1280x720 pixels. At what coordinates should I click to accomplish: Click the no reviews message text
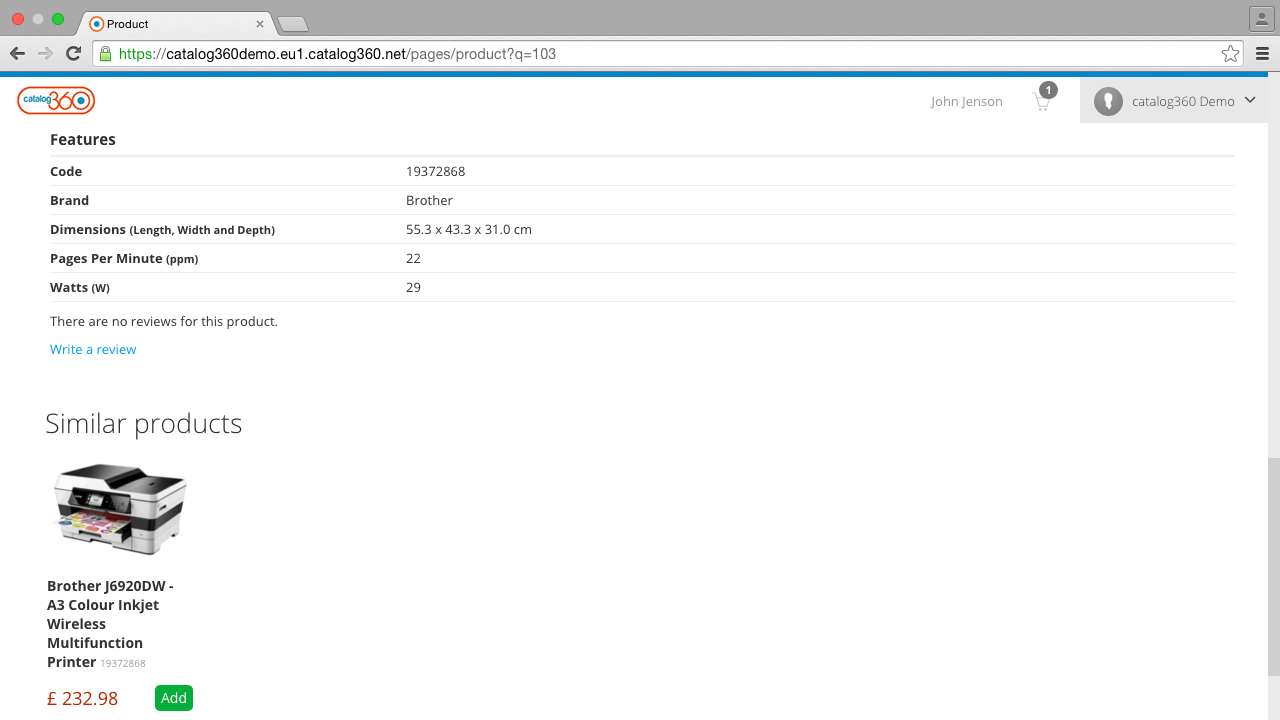[x=164, y=321]
